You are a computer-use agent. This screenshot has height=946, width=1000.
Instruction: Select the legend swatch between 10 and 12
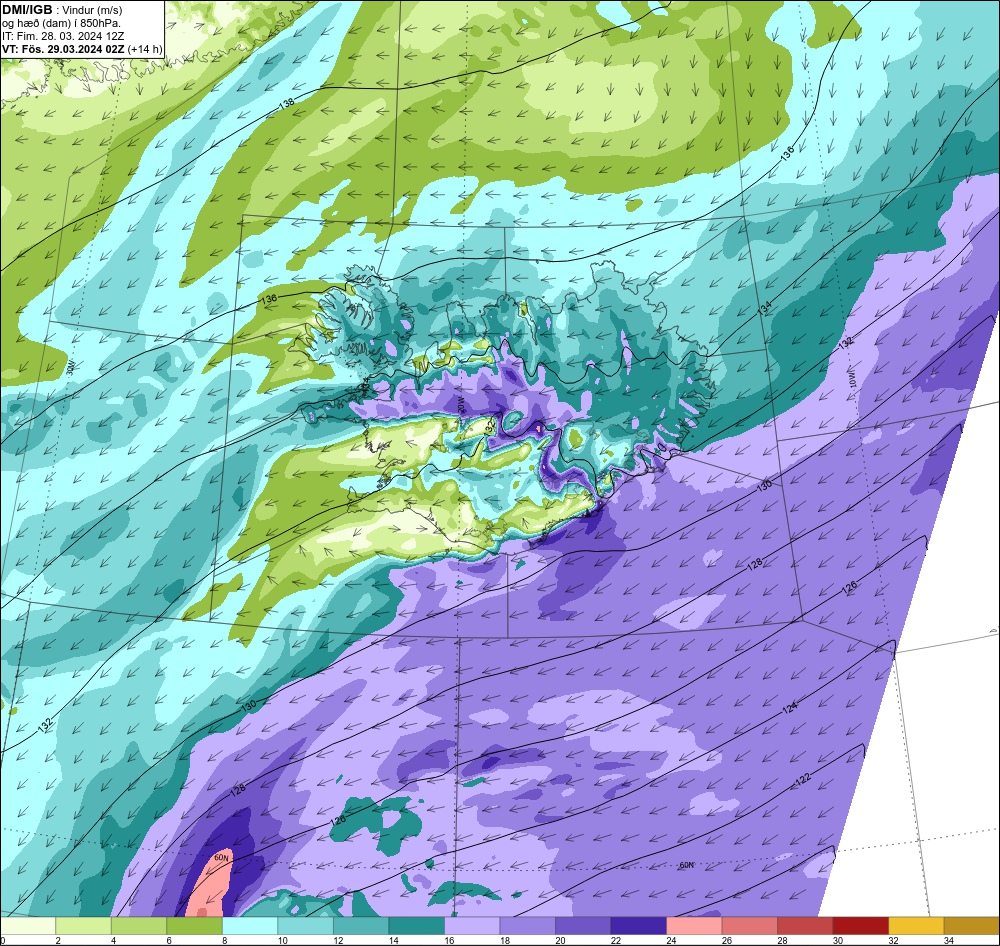point(305,925)
